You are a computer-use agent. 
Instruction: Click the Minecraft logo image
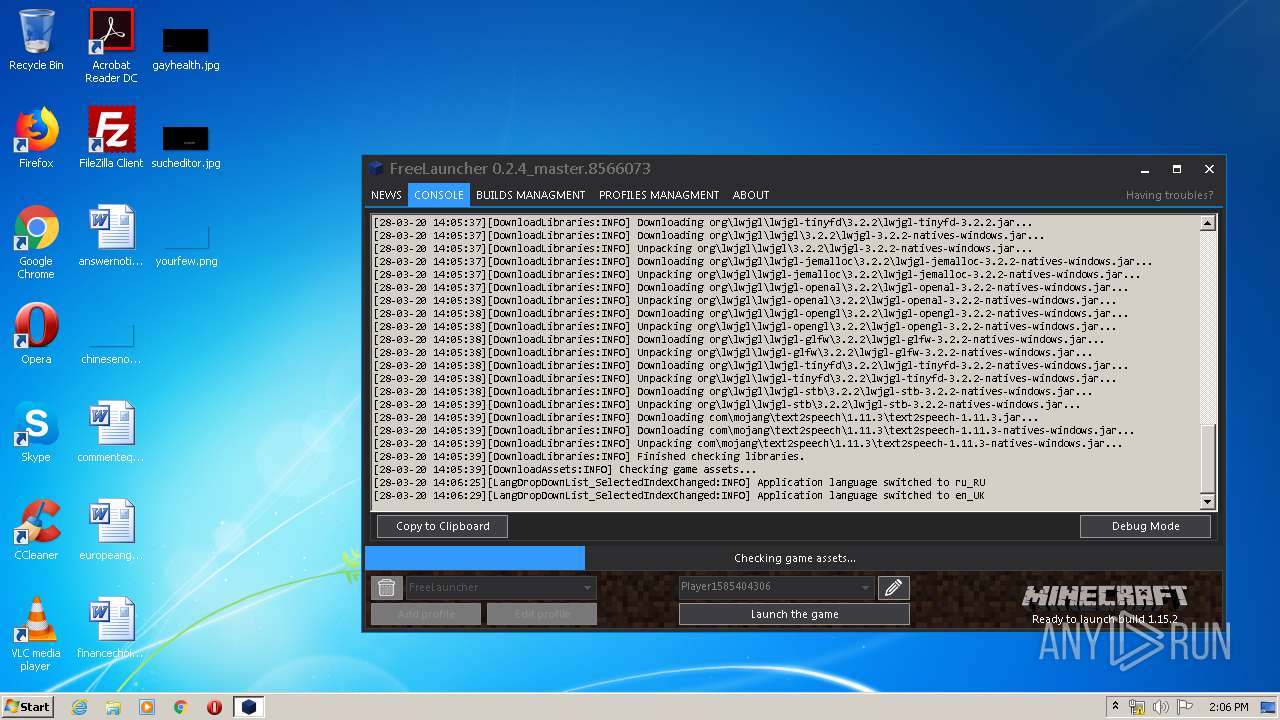[x=1105, y=598]
